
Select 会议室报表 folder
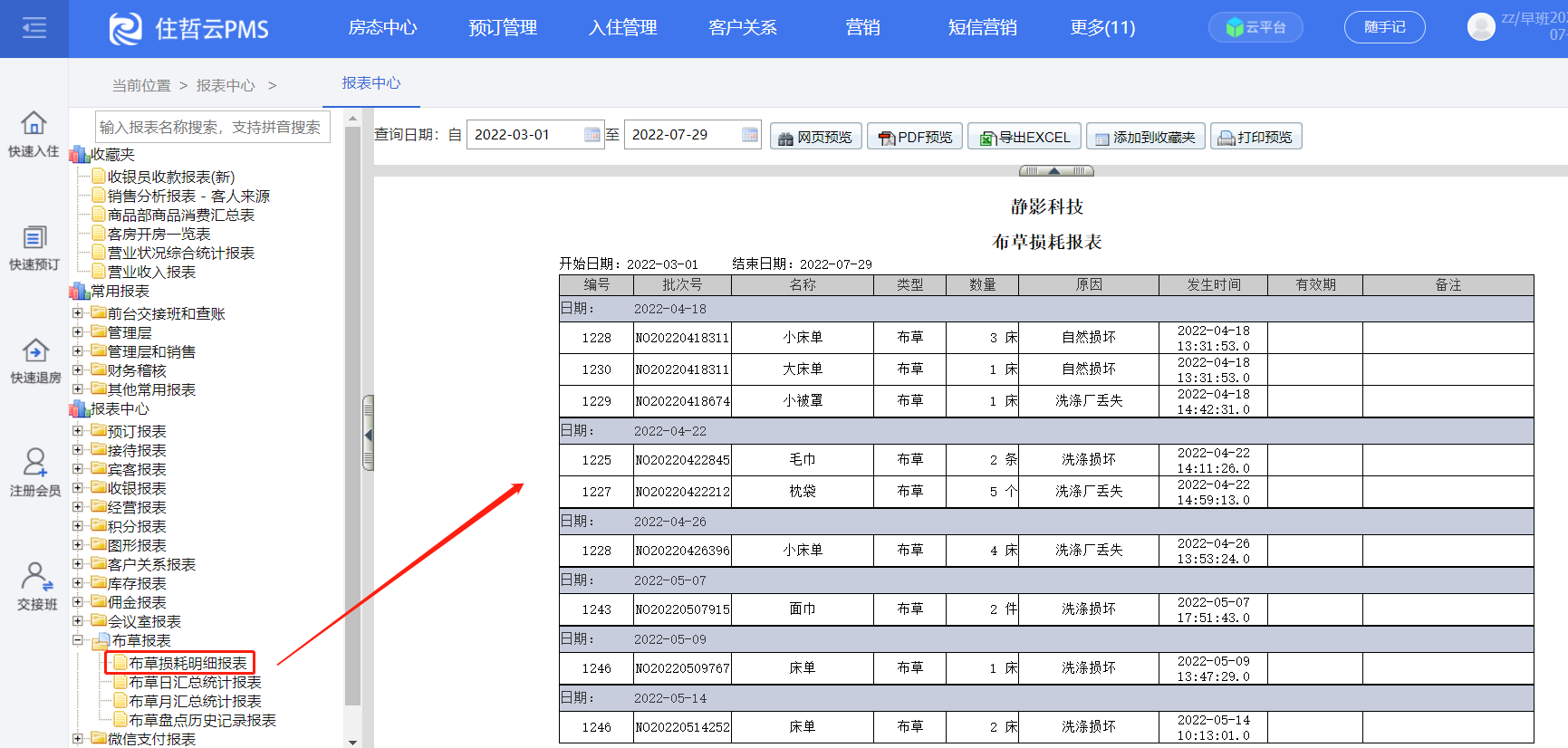pos(144,621)
